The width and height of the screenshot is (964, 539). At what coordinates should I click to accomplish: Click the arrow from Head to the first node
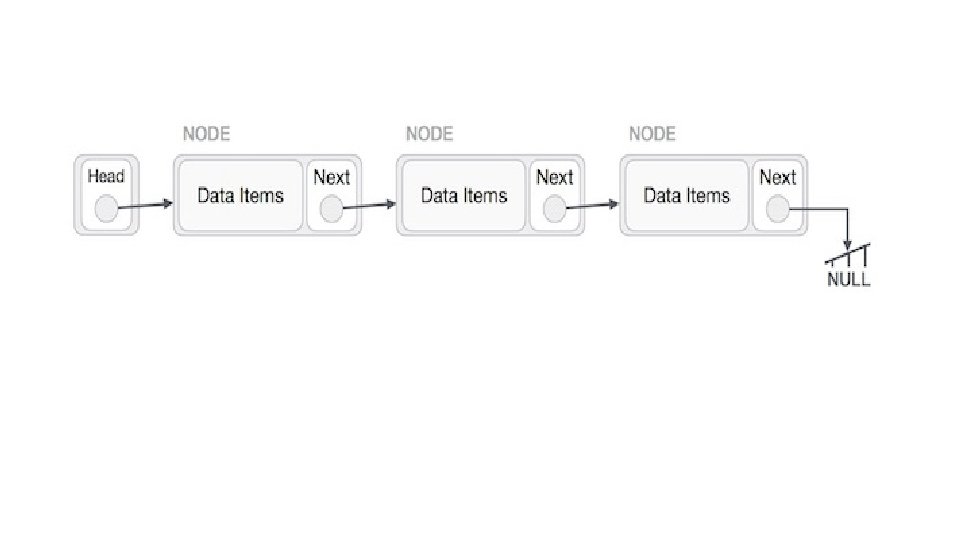click(145, 207)
